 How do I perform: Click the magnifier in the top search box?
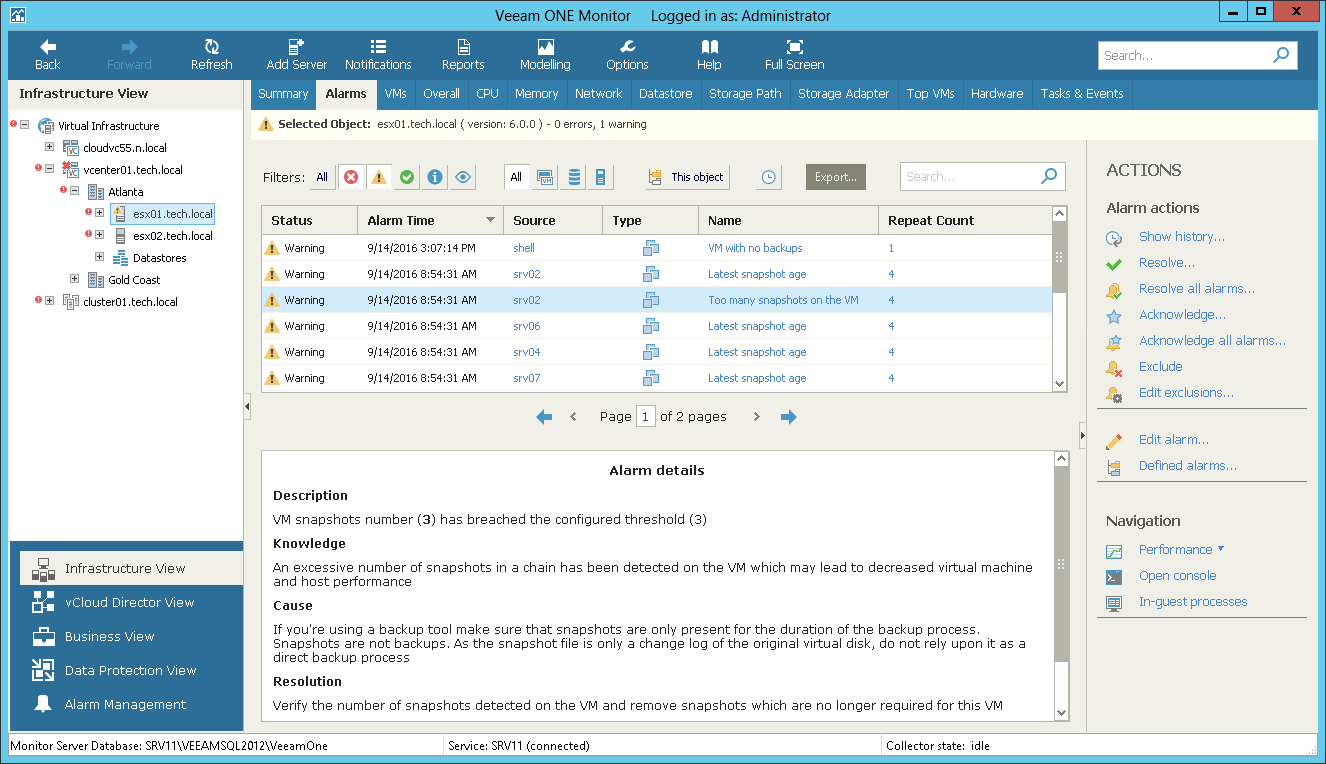coord(1281,55)
